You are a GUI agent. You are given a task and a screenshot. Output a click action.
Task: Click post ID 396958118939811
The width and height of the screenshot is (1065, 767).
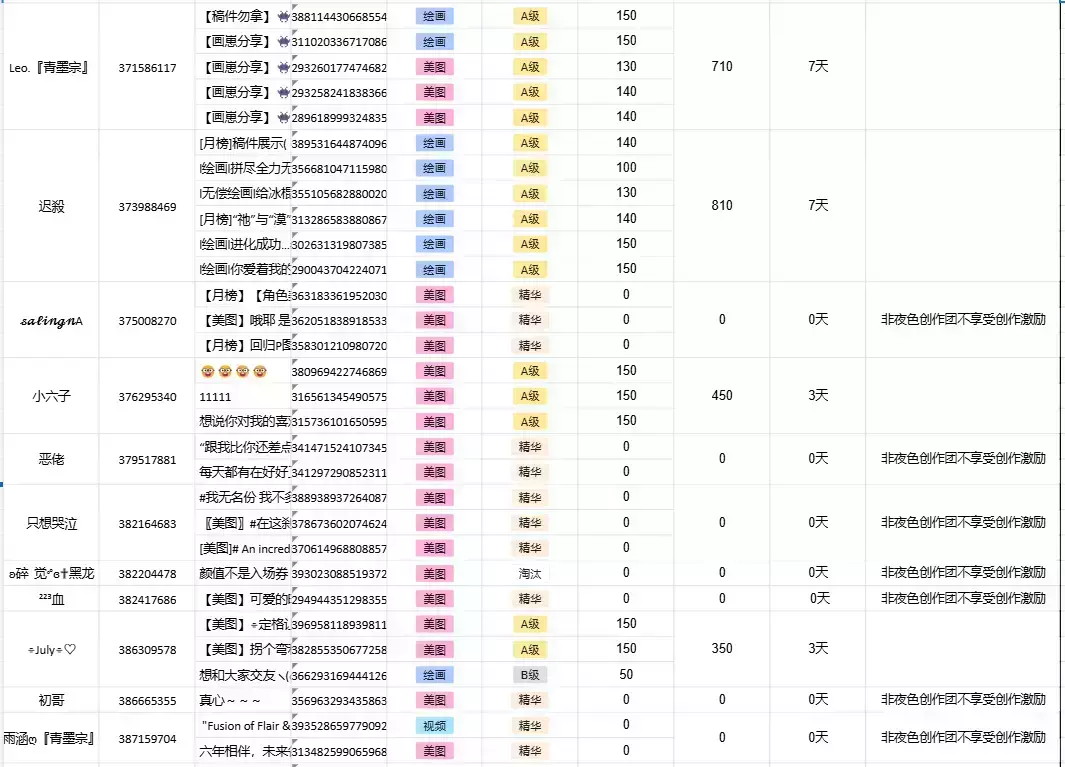point(339,624)
